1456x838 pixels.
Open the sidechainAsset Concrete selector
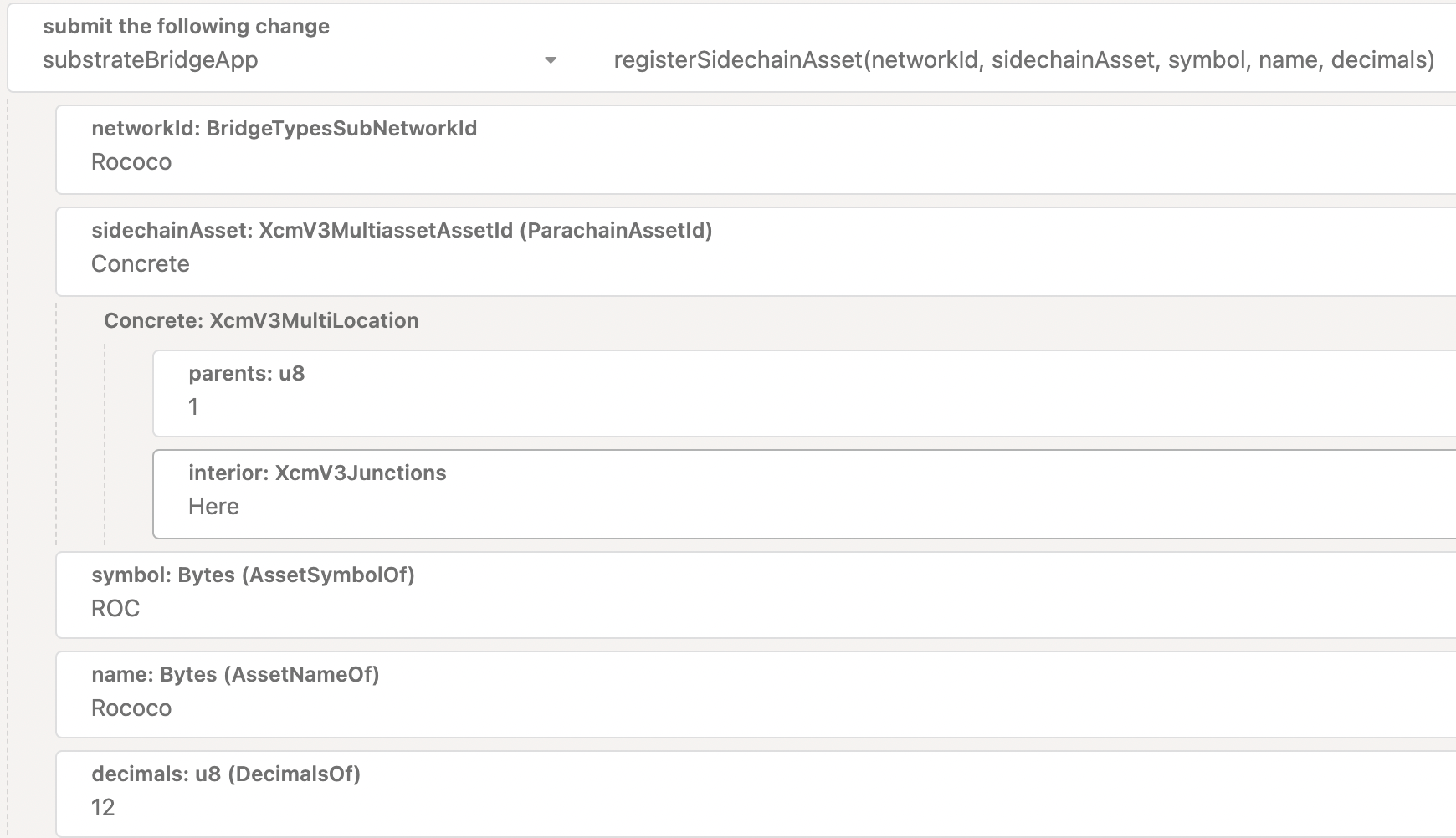tap(756, 252)
